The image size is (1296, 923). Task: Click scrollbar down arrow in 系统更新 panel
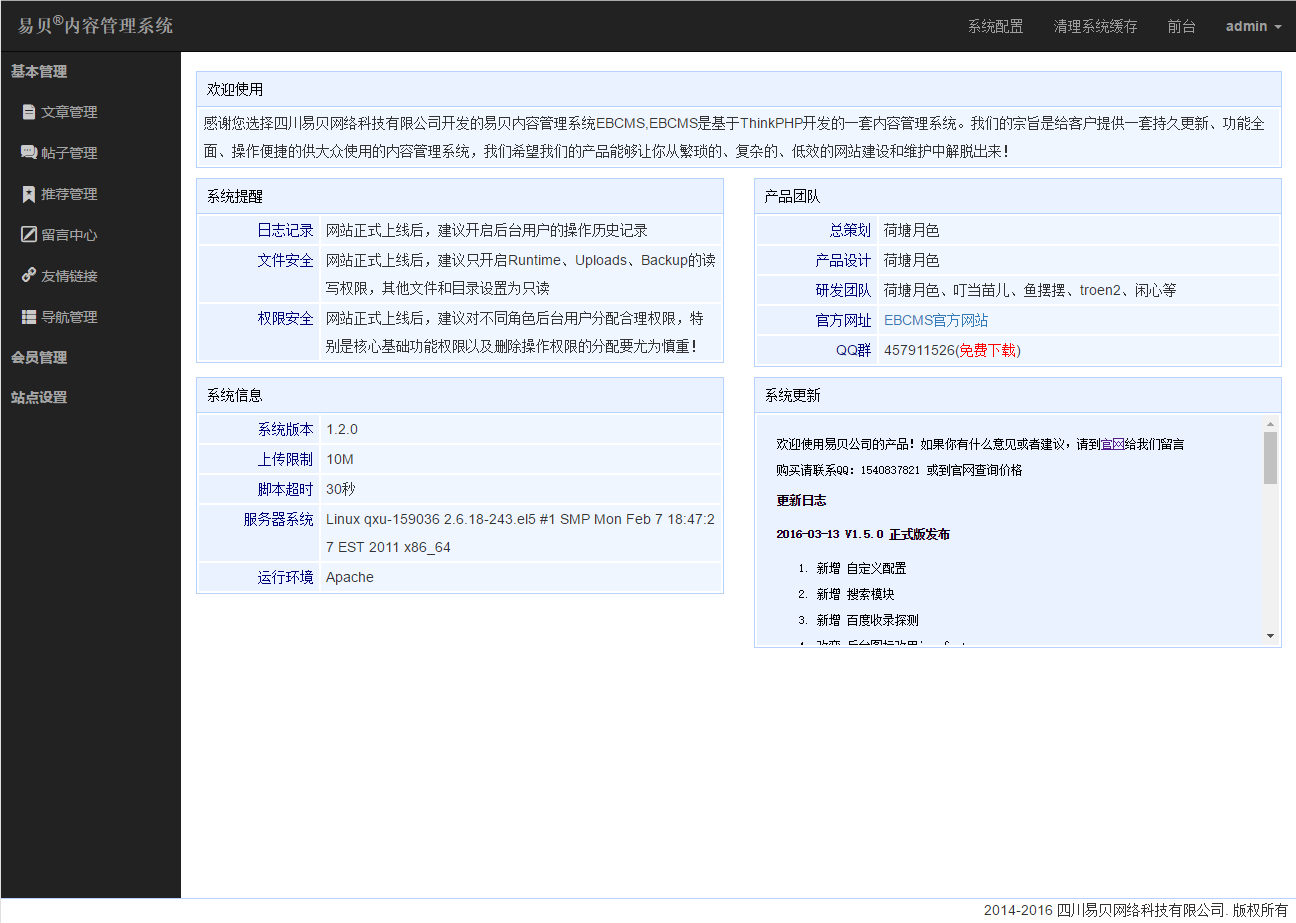click(x=1270, y=635)
